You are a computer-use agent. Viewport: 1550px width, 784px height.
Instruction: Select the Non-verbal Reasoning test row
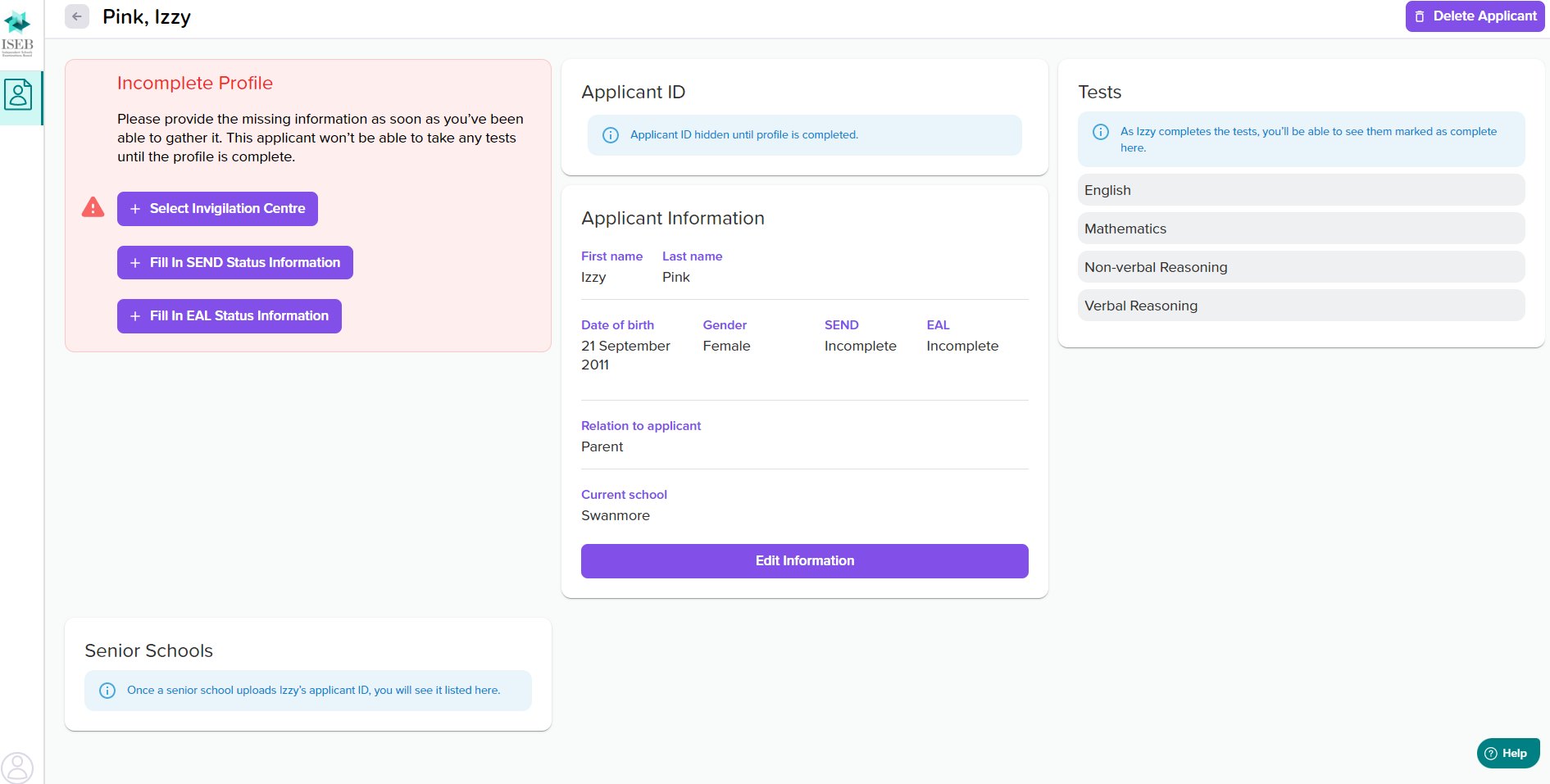(x=1301, y=267)
